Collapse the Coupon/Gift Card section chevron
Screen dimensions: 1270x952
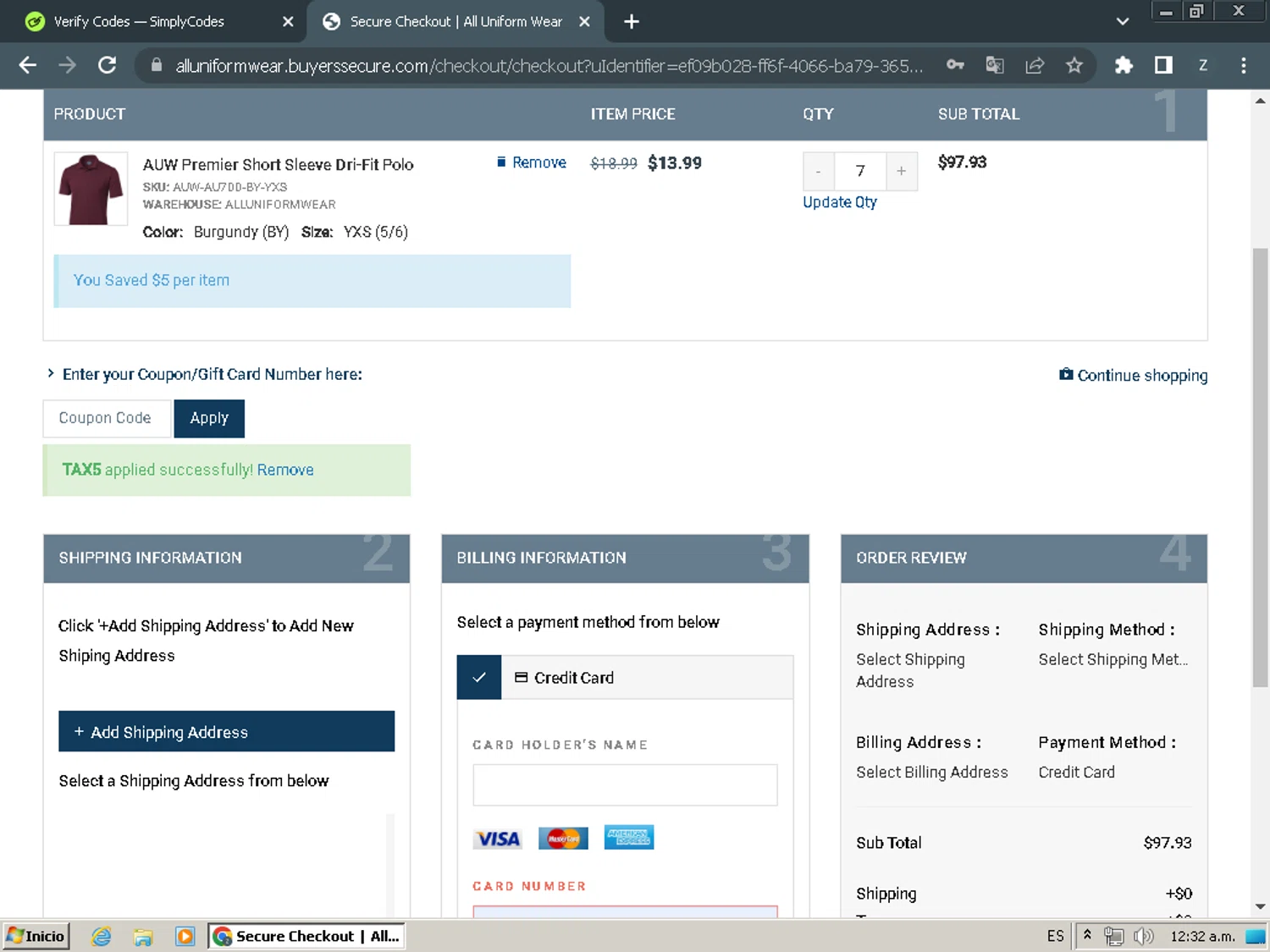[51, 373]
